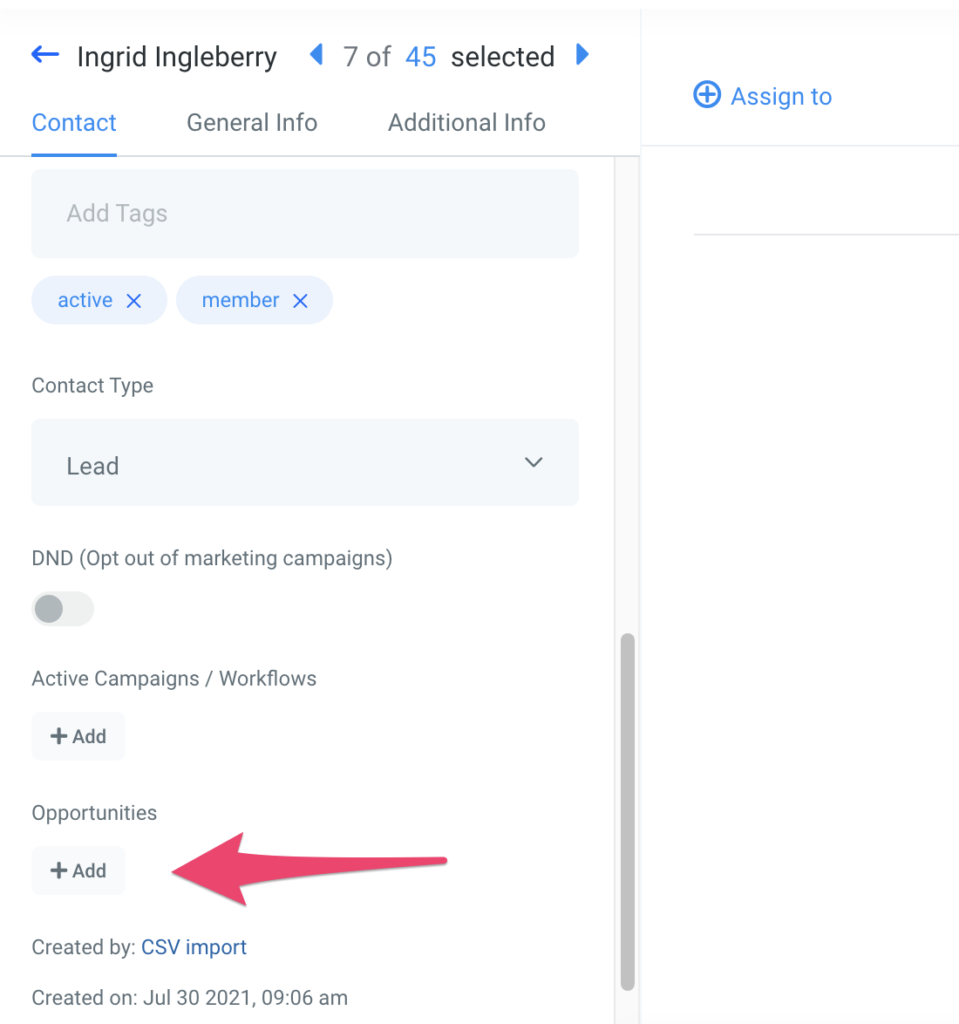
Task: Add a new Opportunity
Action: click(78, 871)
